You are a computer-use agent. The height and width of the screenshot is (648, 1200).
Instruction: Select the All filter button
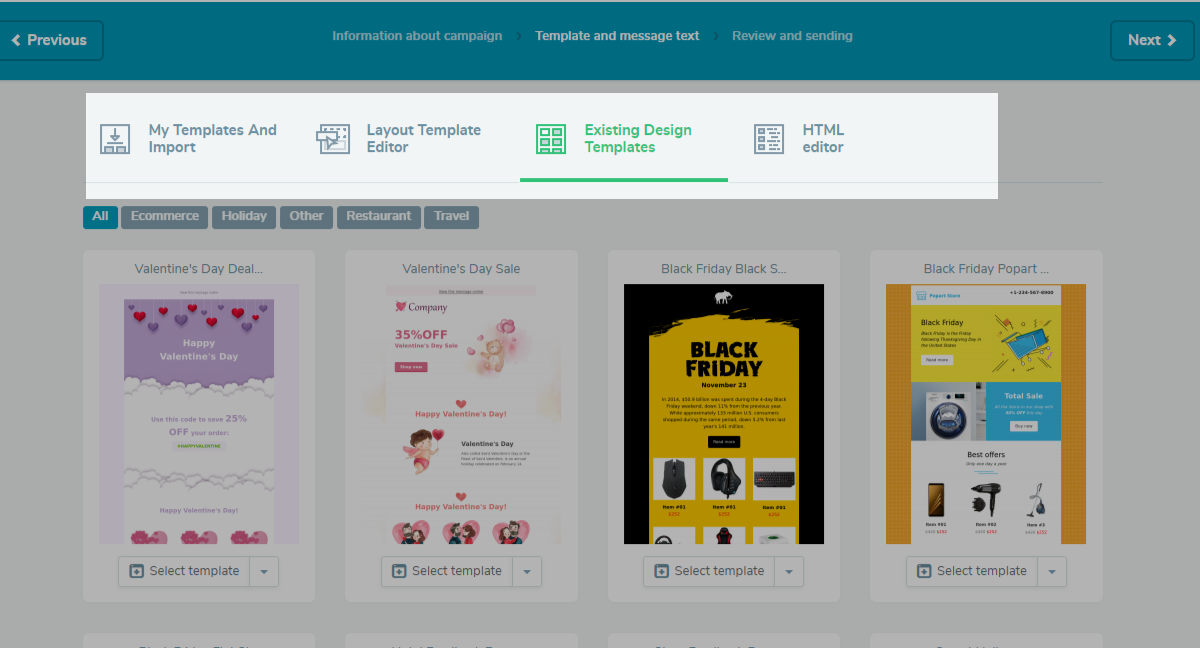point(100,216)
